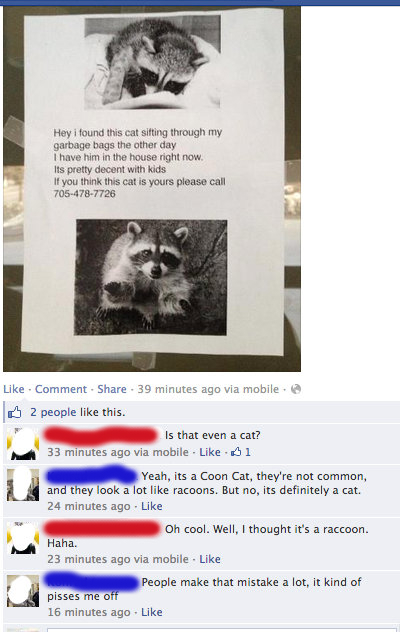The image size is (400, 632).
Task: Open avatar of 'Is that even a cat?' commenter
Action: [x=23, y=443]
